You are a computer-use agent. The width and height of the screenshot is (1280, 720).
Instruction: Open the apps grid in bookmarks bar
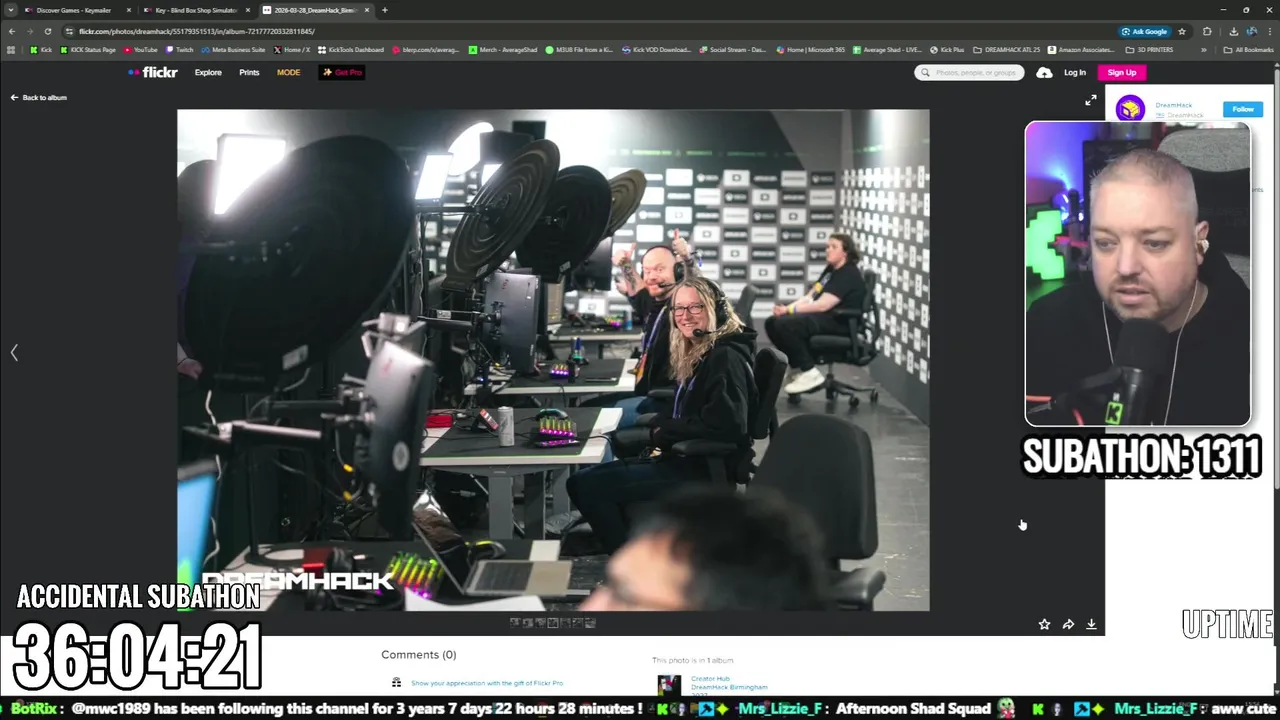pos(12,49)
